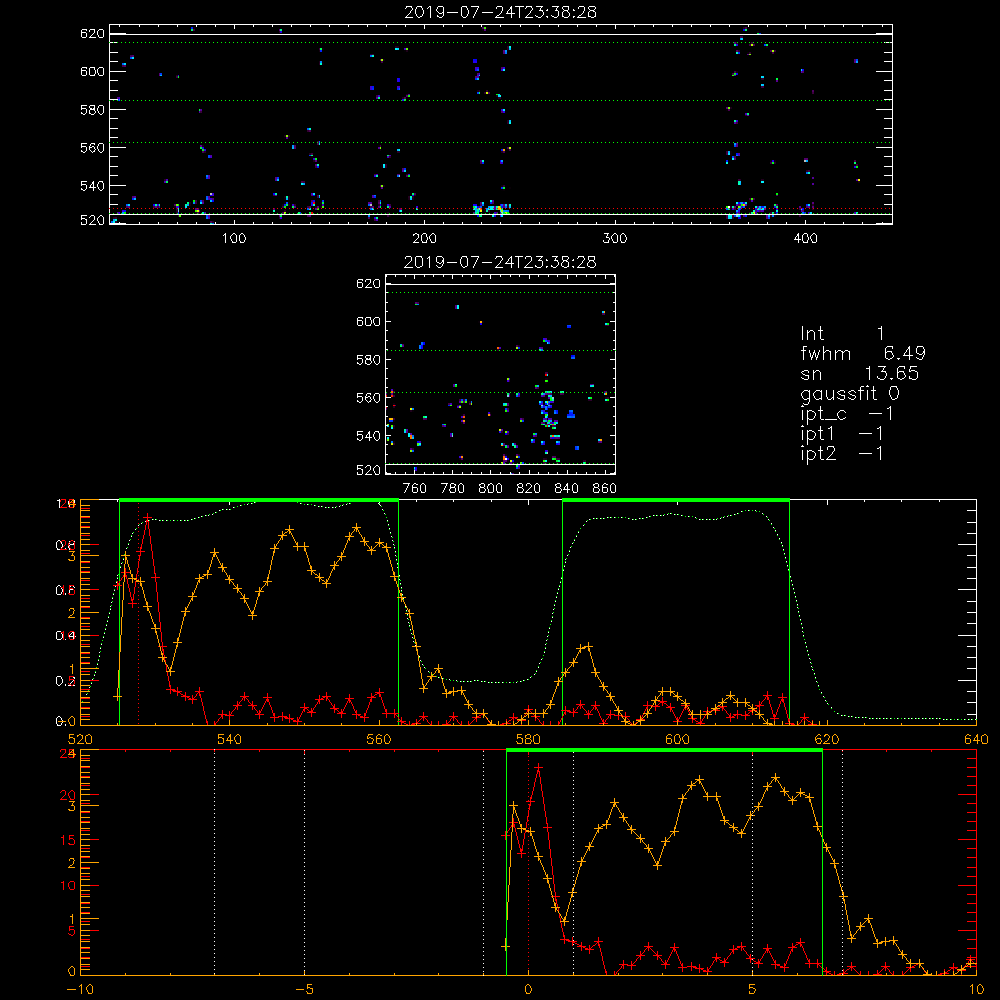
Task: Click the tall red peak in the bottom plot
Action: (x=539, y=767)
